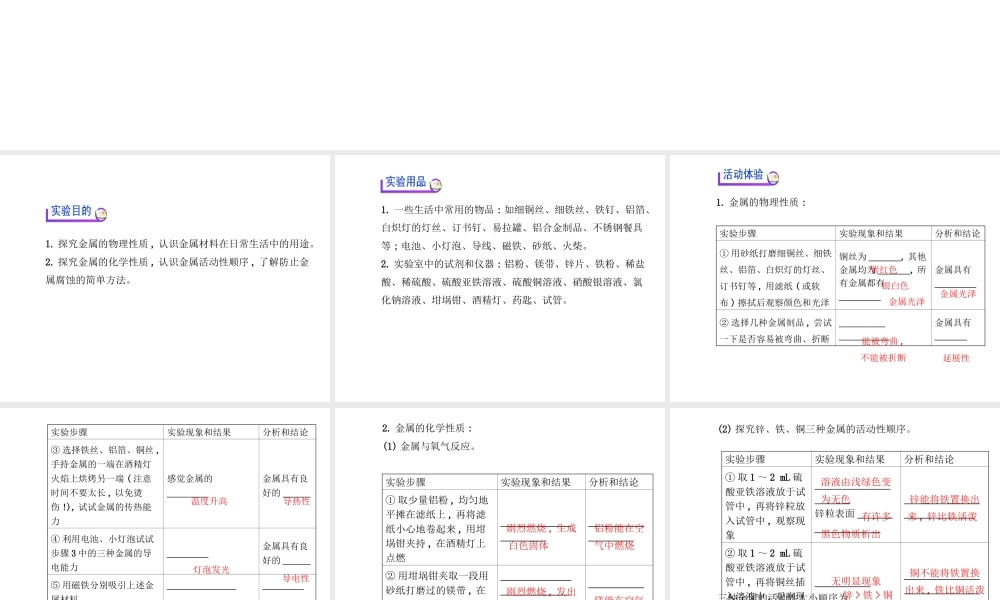Select the 活动体验 heading text
Image resolution: width=1000 pixels, height=600 pixels.
pyautogui.click(x=743, y=174)
